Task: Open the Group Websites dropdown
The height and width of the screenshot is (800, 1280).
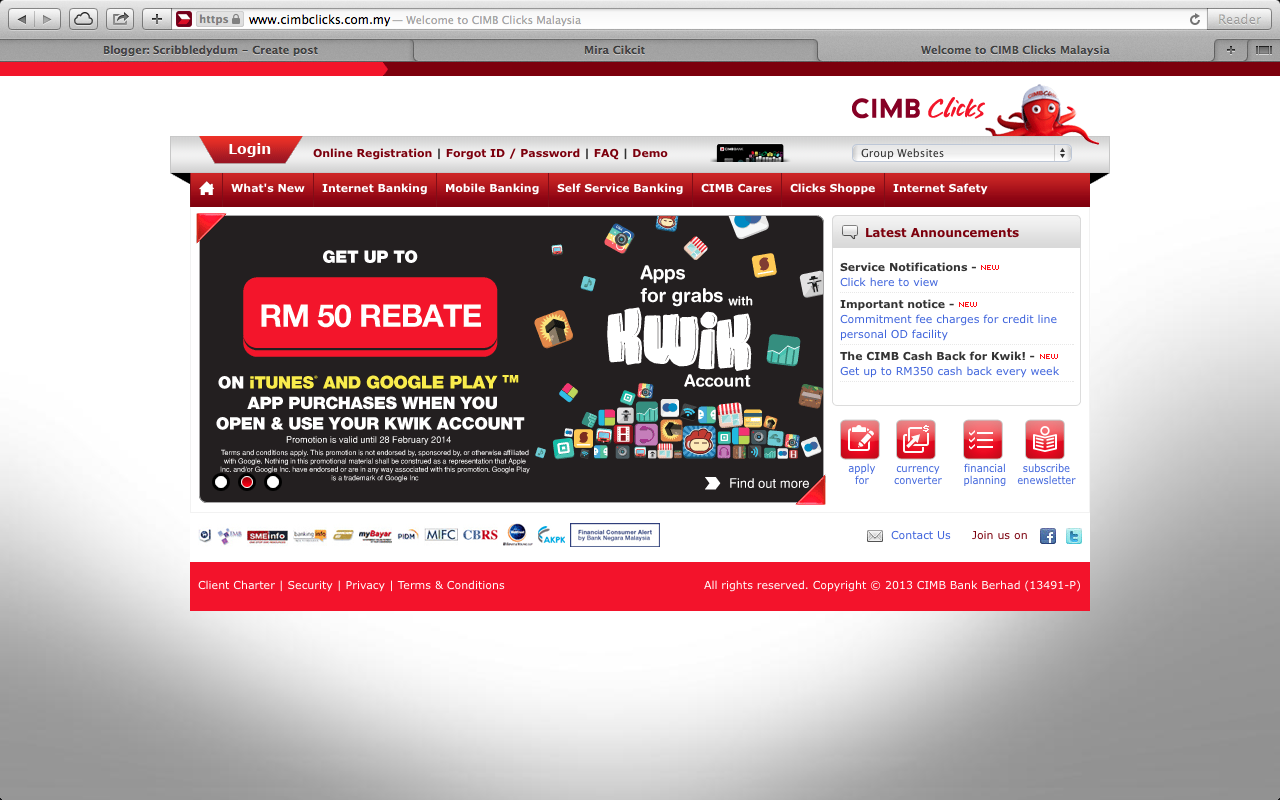Action: click(x=962, y=153)
